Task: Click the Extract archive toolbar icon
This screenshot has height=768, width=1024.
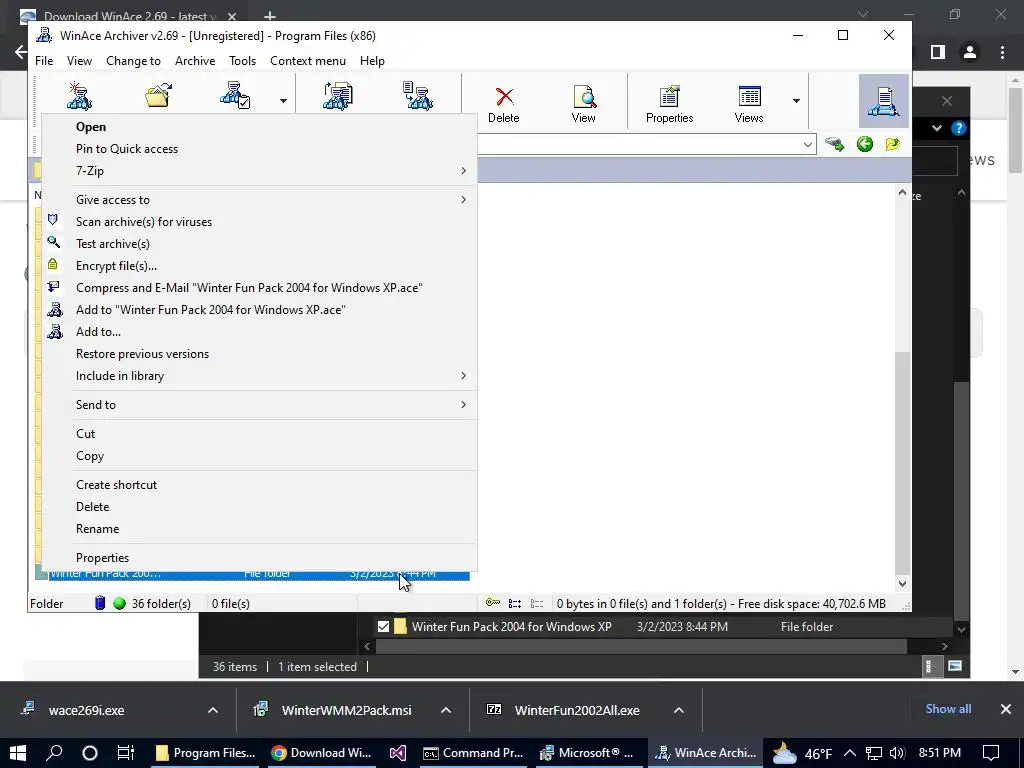Action: tap(338, 96)
